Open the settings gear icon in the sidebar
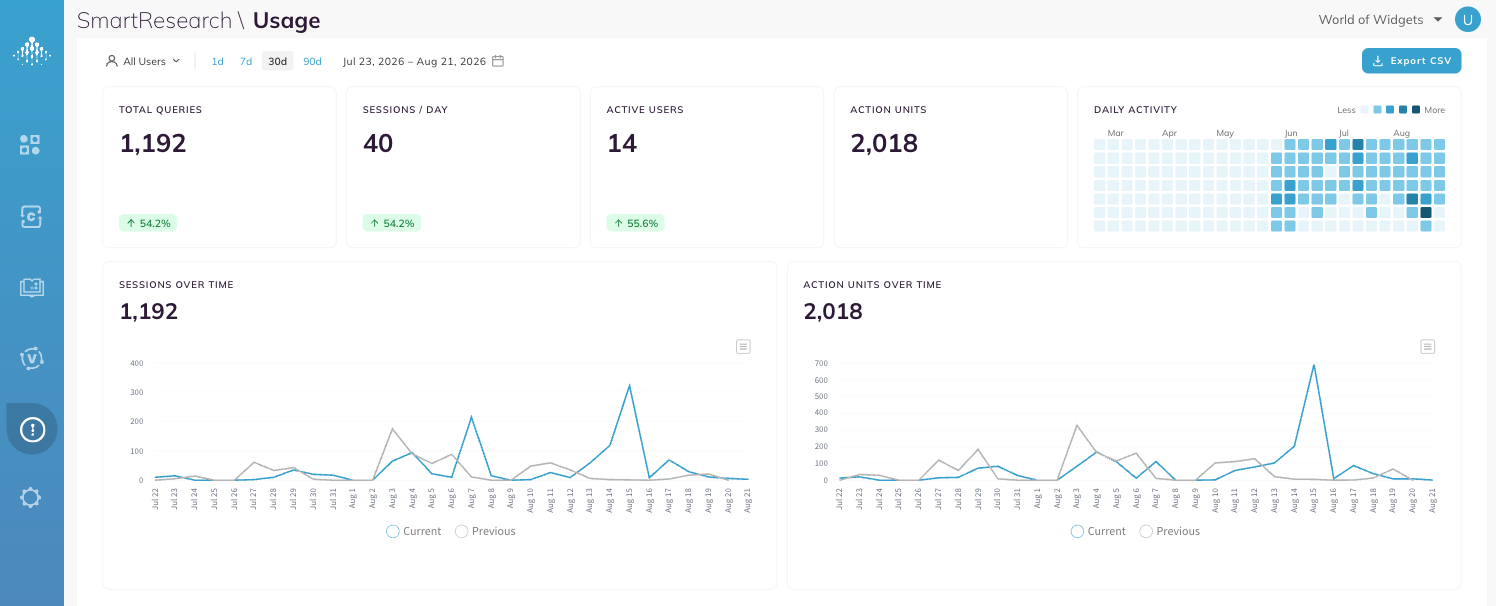 pos(31,497)
